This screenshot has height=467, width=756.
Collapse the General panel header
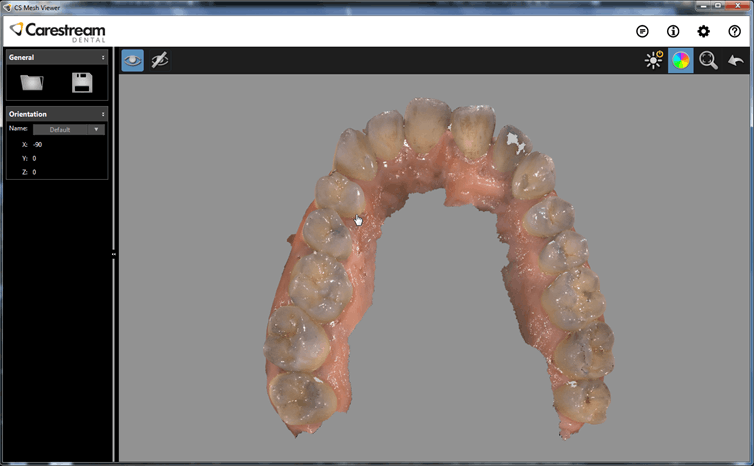(57, 57)
